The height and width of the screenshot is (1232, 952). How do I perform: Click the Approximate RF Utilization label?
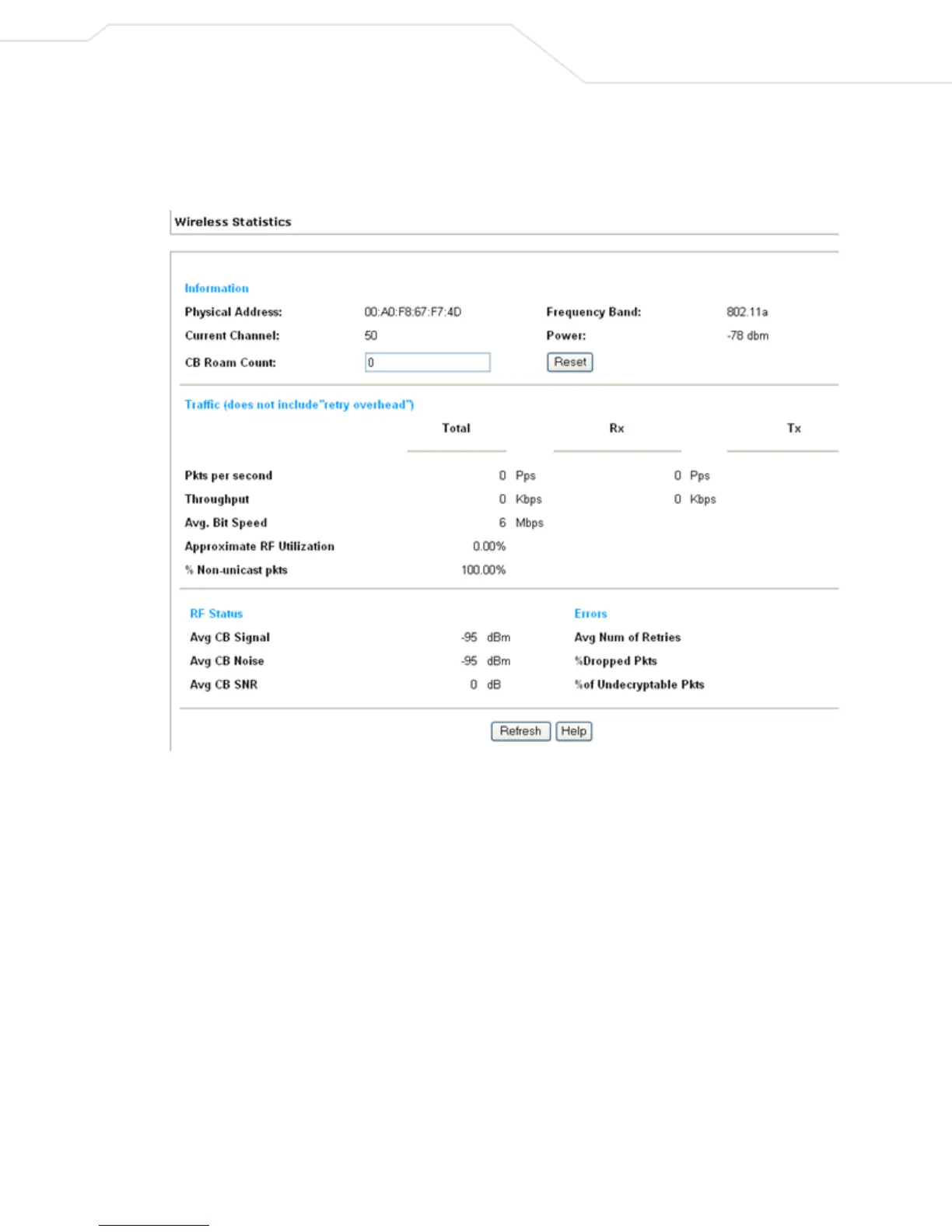[260, 547]
